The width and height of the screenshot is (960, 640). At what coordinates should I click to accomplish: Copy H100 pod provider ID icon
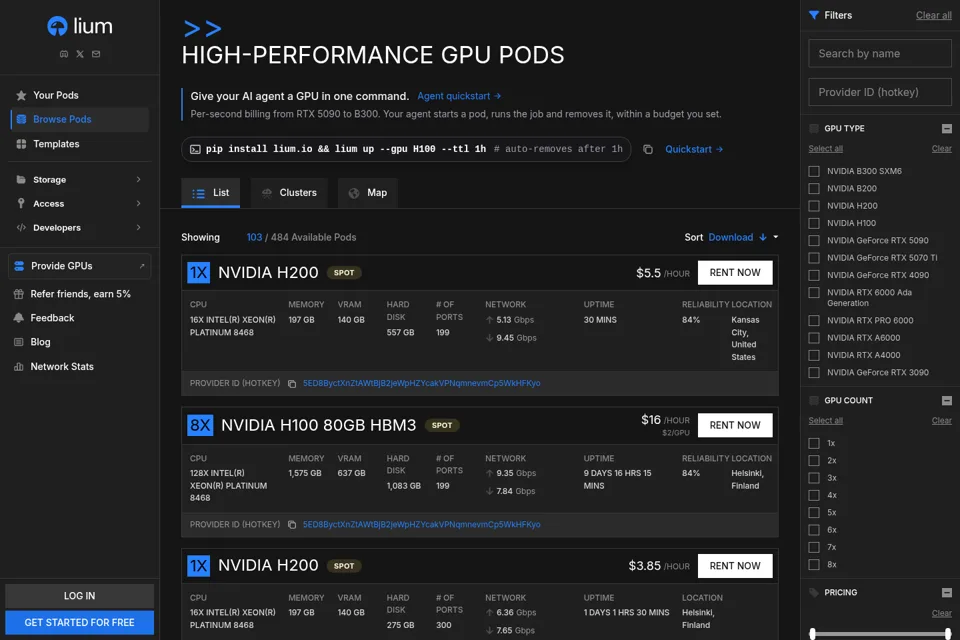coord(292,525)
